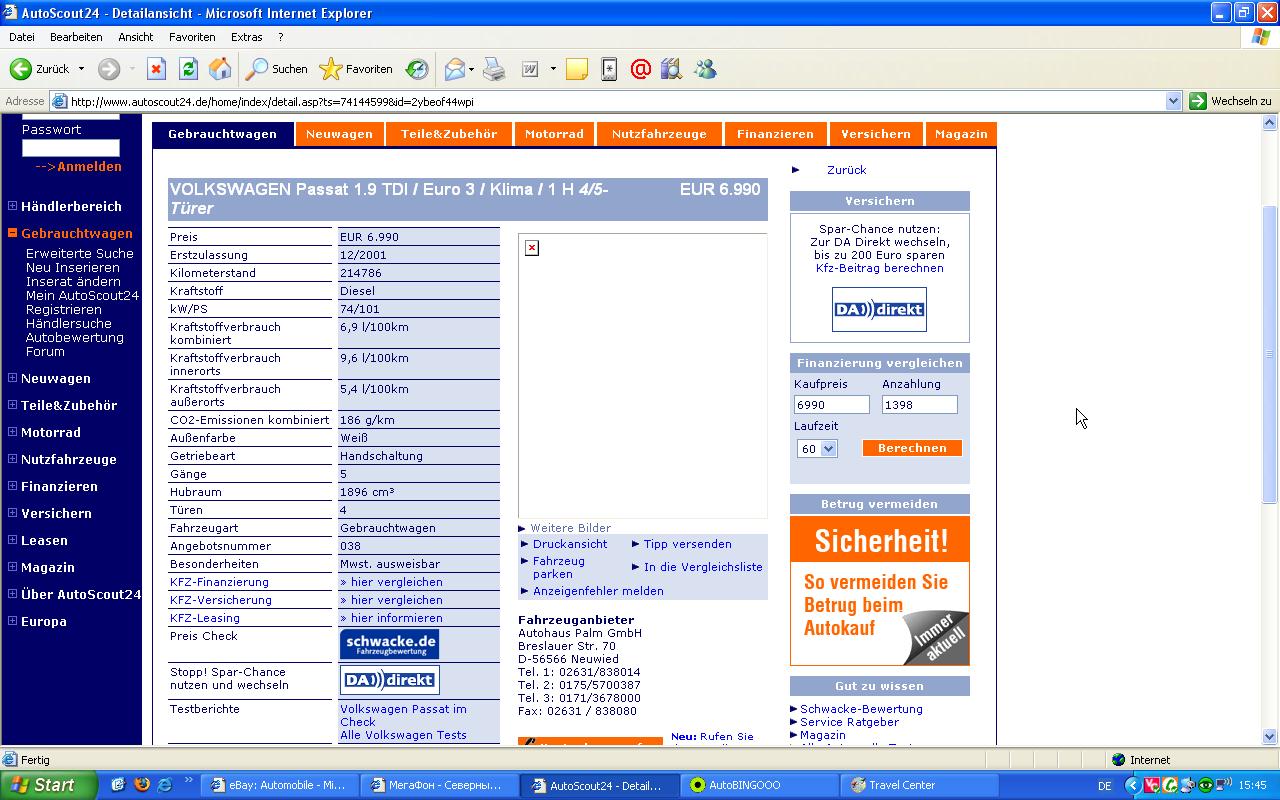Image resolution: width=1280 pixels, height=800 pixels.
Task: Click the Start button on taskbar
Action: [48, 785]
